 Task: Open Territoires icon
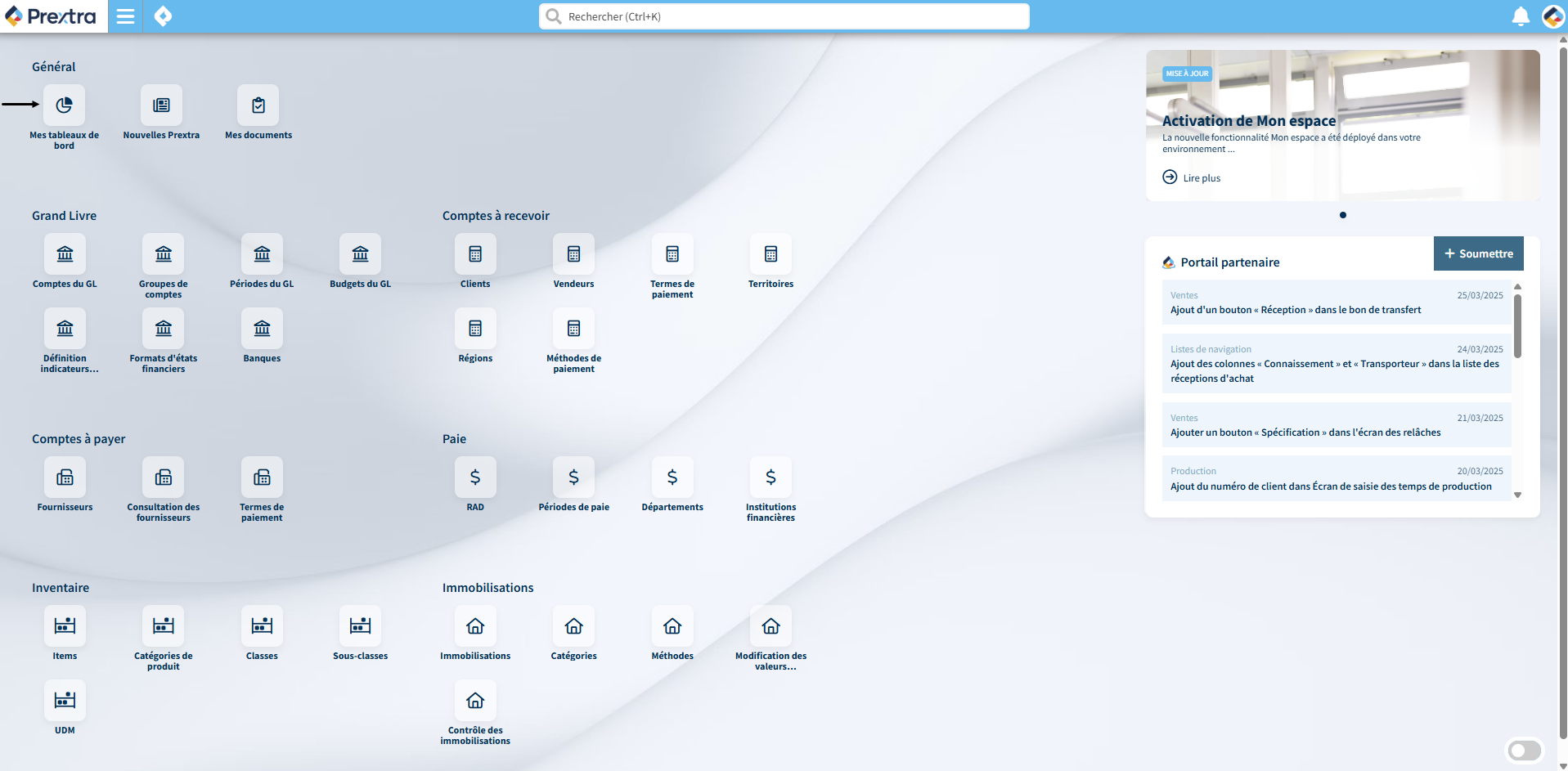771,254
